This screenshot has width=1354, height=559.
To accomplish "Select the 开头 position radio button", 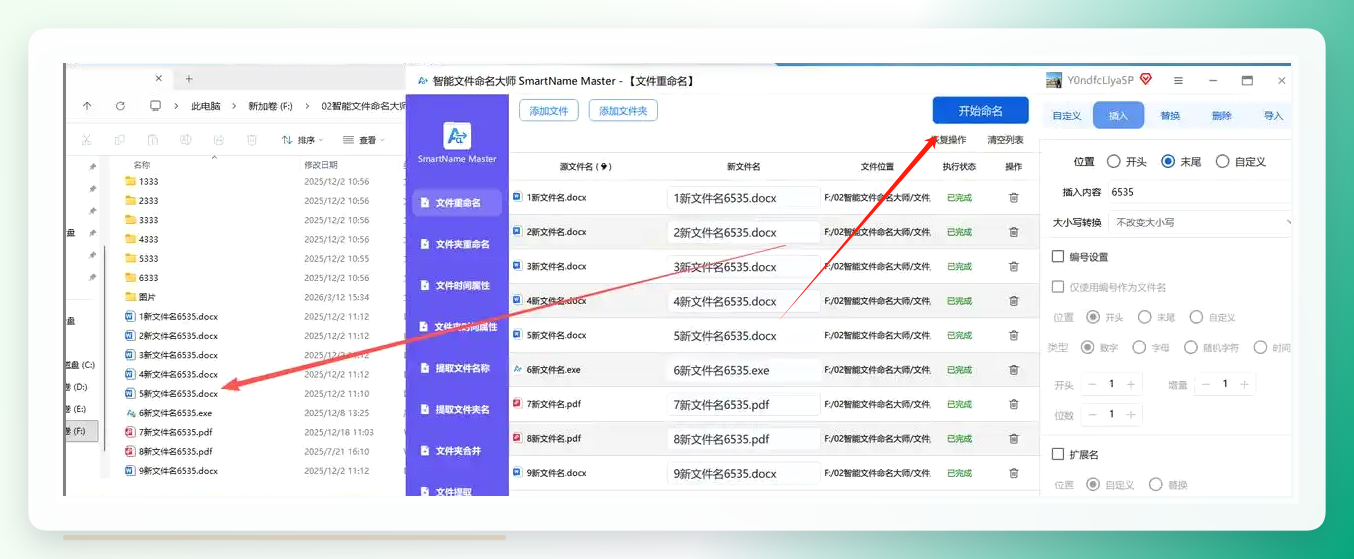I will pos(1114,161).
